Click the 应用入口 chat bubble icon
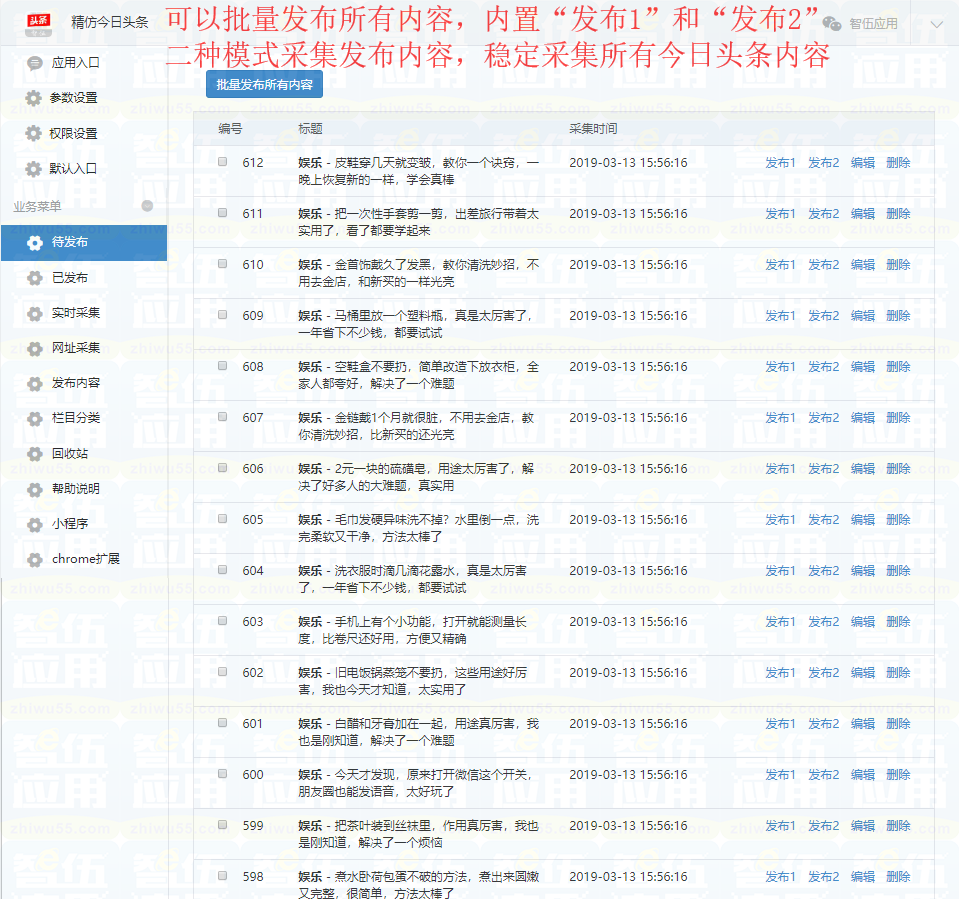 [35, 63]
